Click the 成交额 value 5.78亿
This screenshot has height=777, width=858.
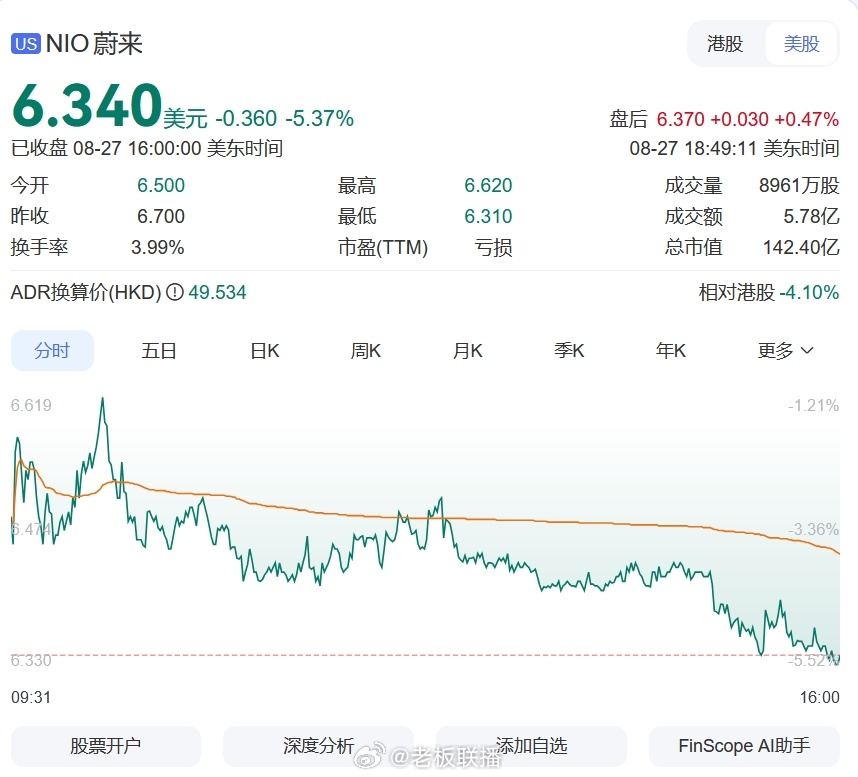[811, 216]
